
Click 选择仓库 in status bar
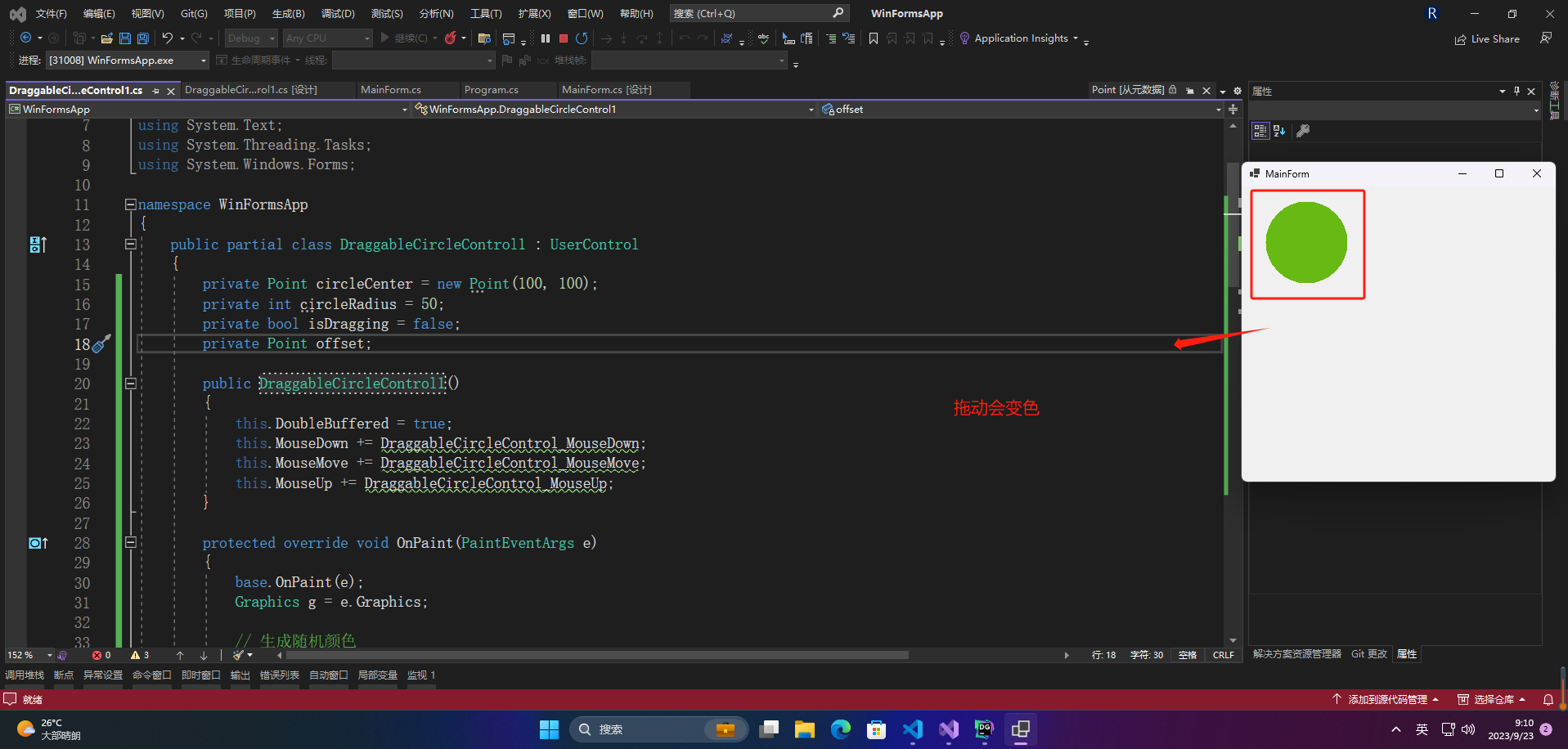click(1492, 700)
